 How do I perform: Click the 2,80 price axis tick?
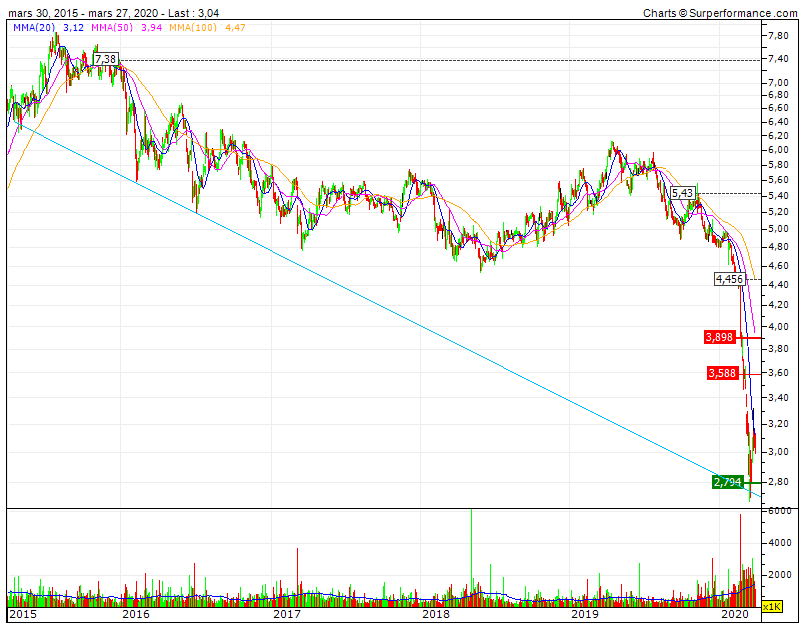pos(778,481)
